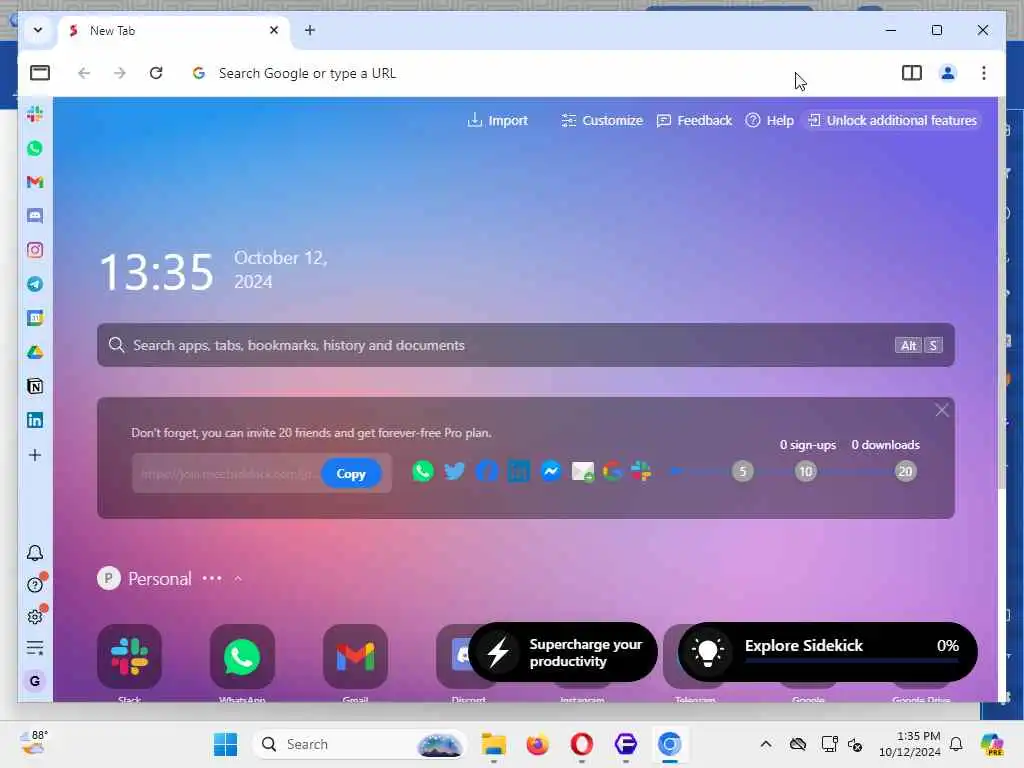This screenshot has height=768, width=1024.
Task: Launch the Slack app tile
Action: (129, 657)
